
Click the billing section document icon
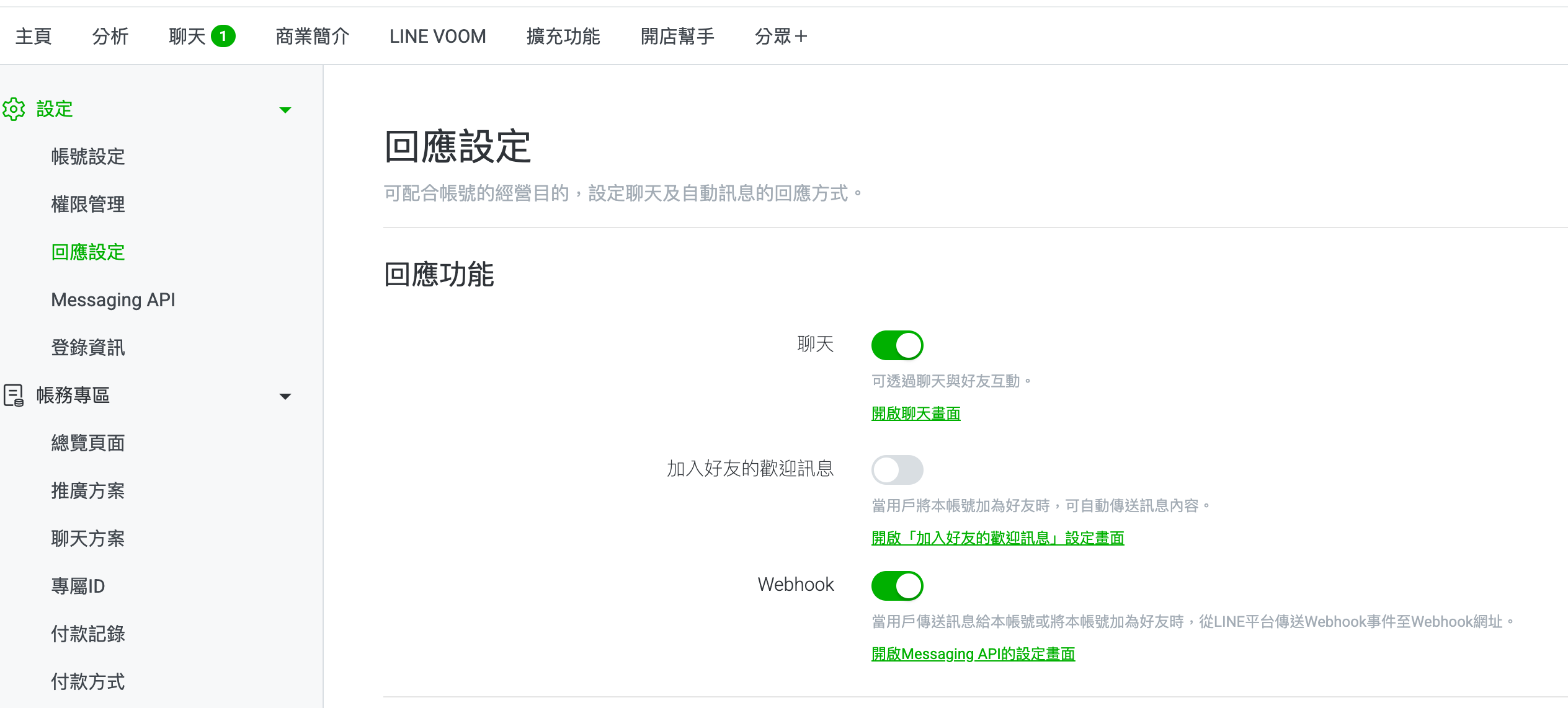pos(14,395)
